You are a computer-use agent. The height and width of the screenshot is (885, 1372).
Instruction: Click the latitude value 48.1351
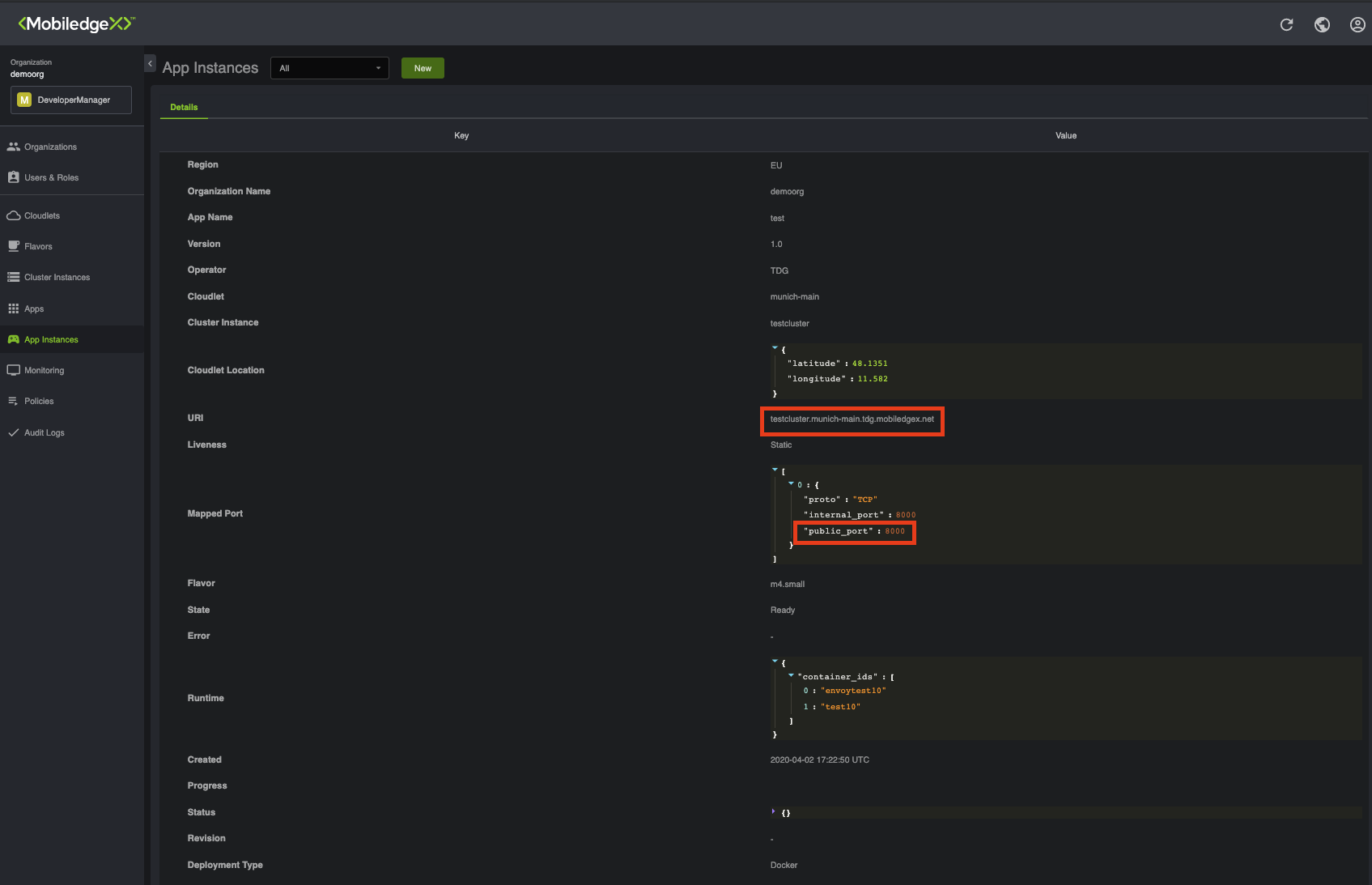click(x=869, y=364)
